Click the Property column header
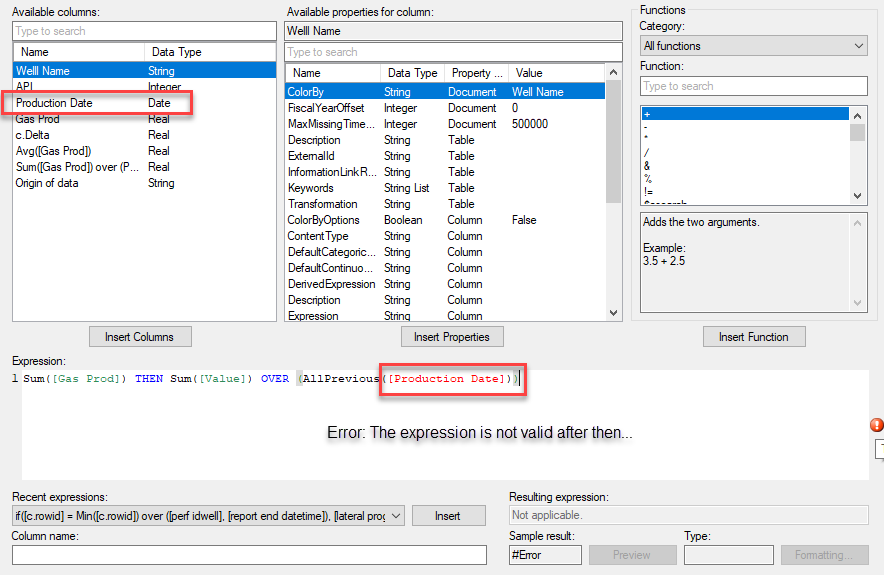This screenshot has height=575, width=884. click(x=476, y=73)
